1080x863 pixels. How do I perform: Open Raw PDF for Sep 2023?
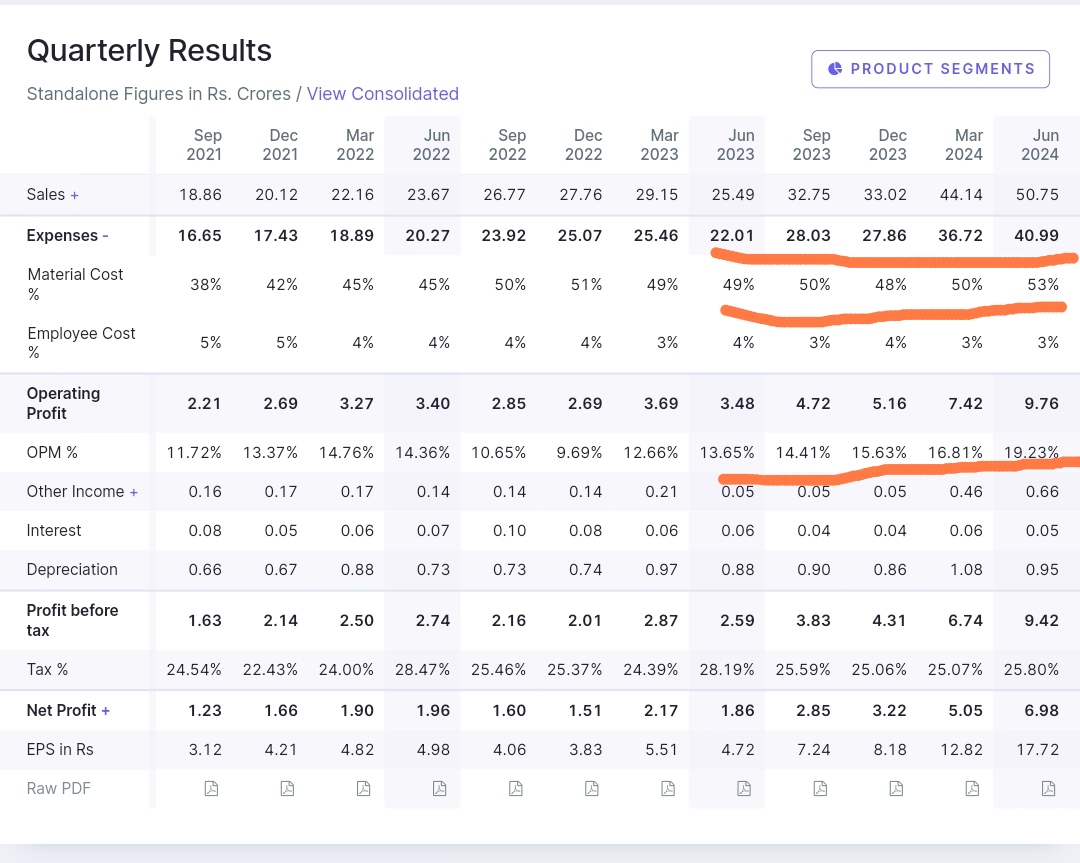click(819, 788)
